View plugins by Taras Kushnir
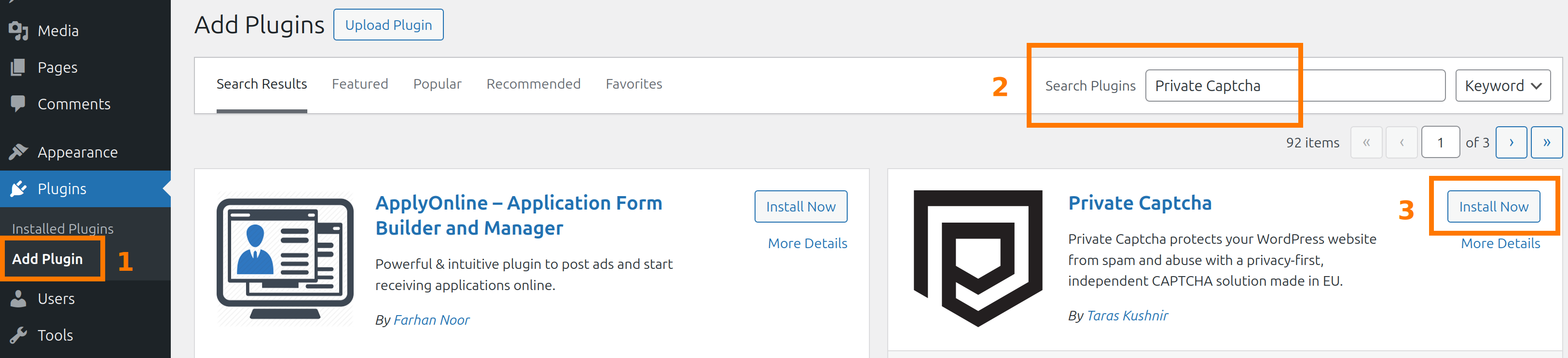The image size is (1568, 358). point(1128,316)
